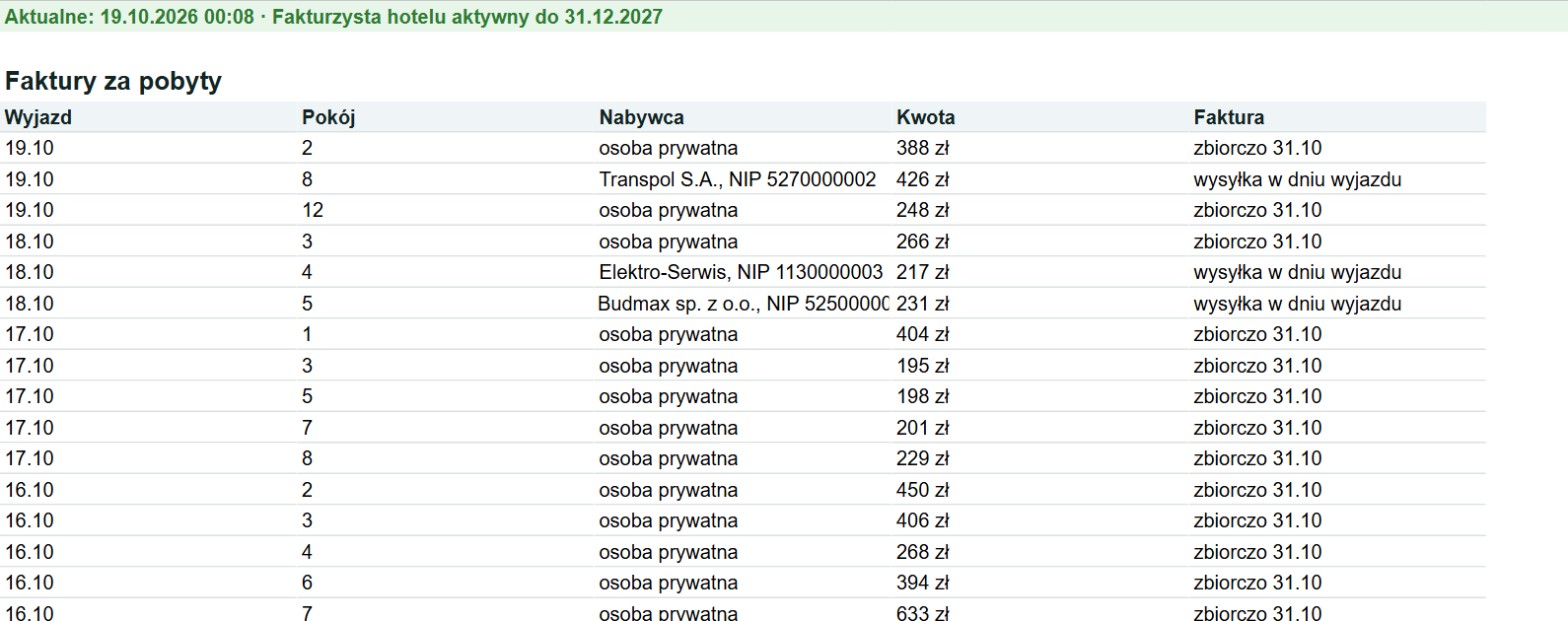1568x621 pixels.
Task: Click the "Kwota" column header
Action: point(925,117)
